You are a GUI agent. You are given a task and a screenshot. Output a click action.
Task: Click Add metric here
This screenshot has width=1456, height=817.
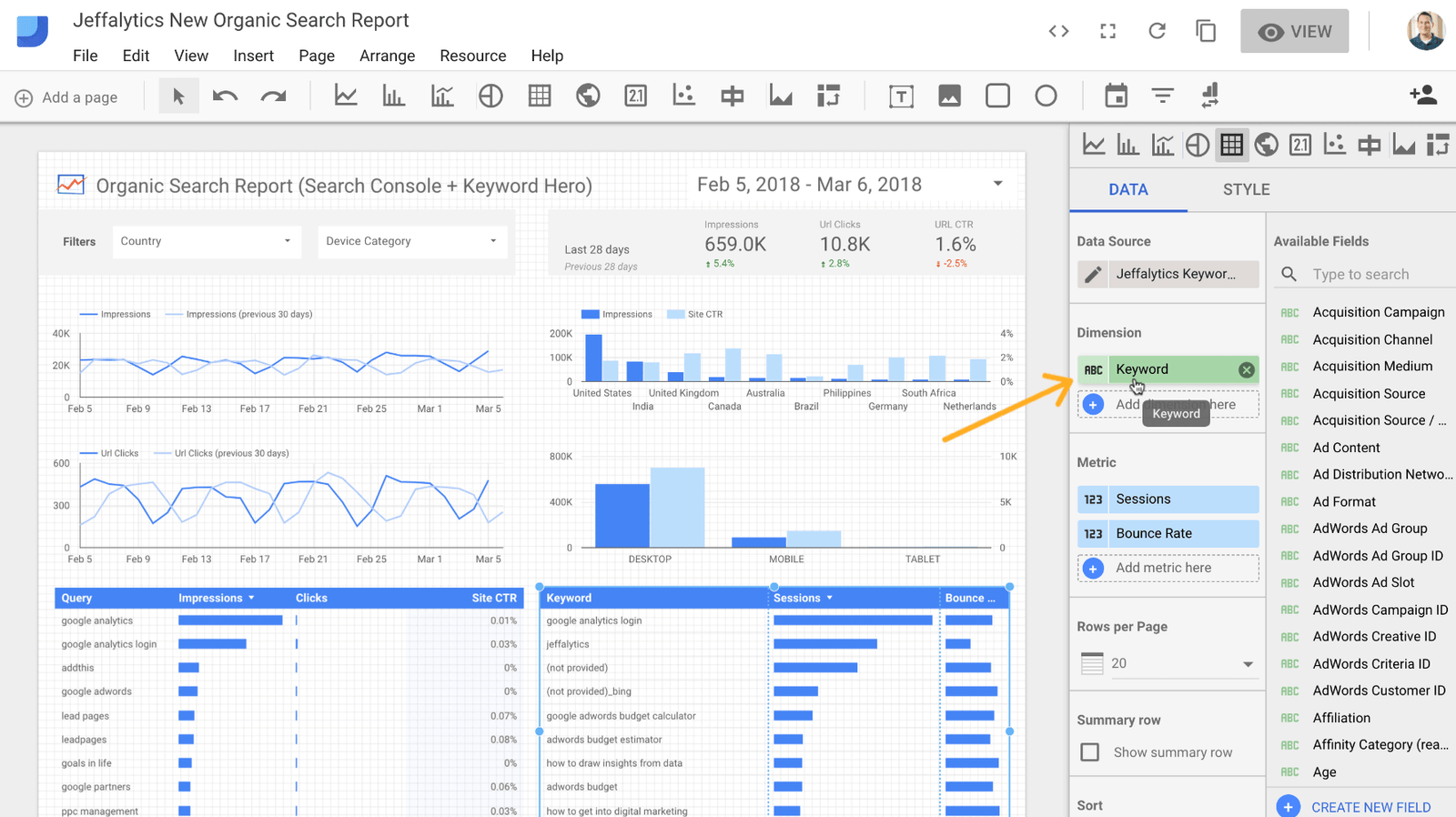coord(1168,568)
